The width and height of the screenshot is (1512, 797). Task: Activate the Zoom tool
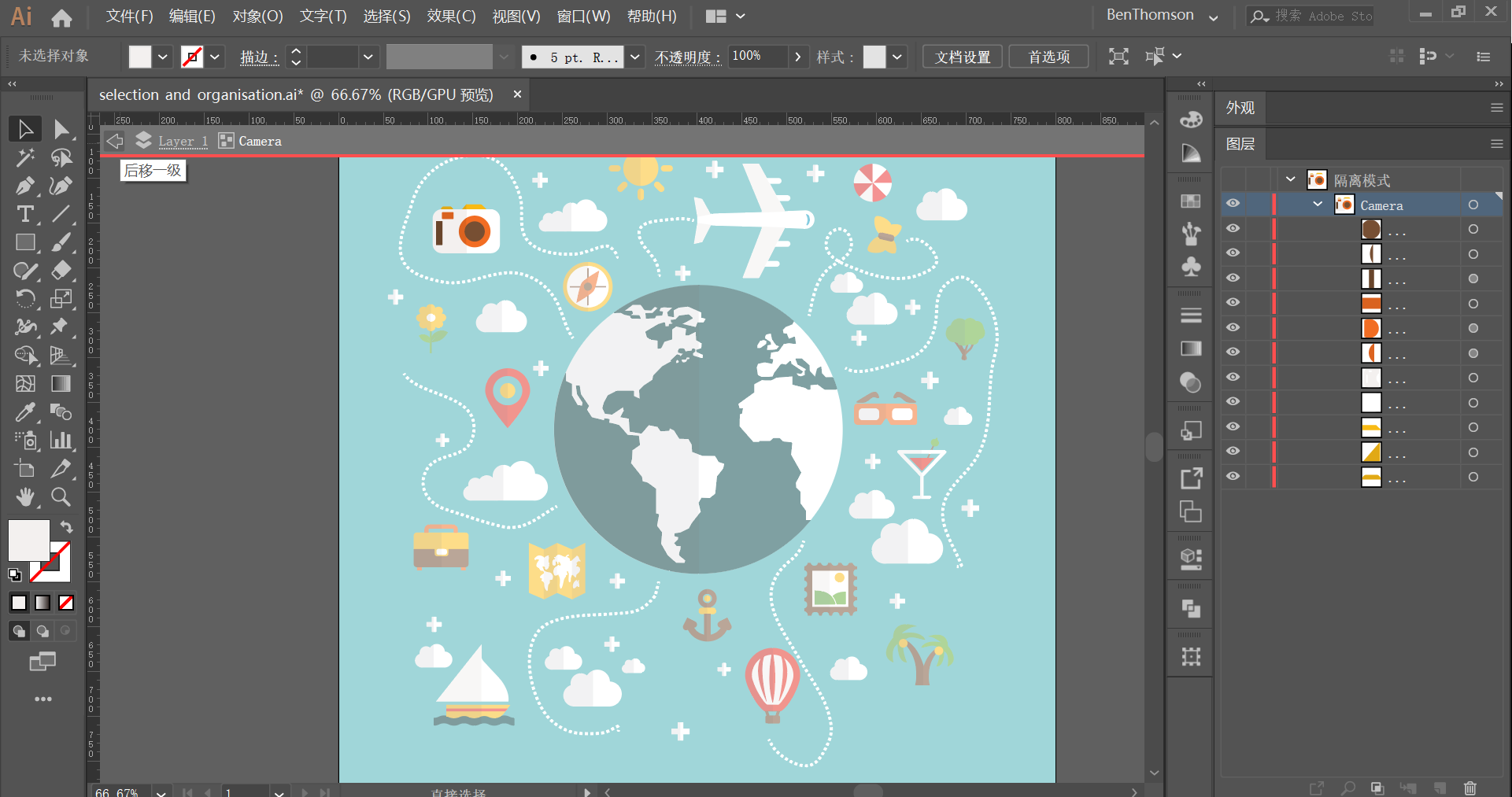click(61, 497)
